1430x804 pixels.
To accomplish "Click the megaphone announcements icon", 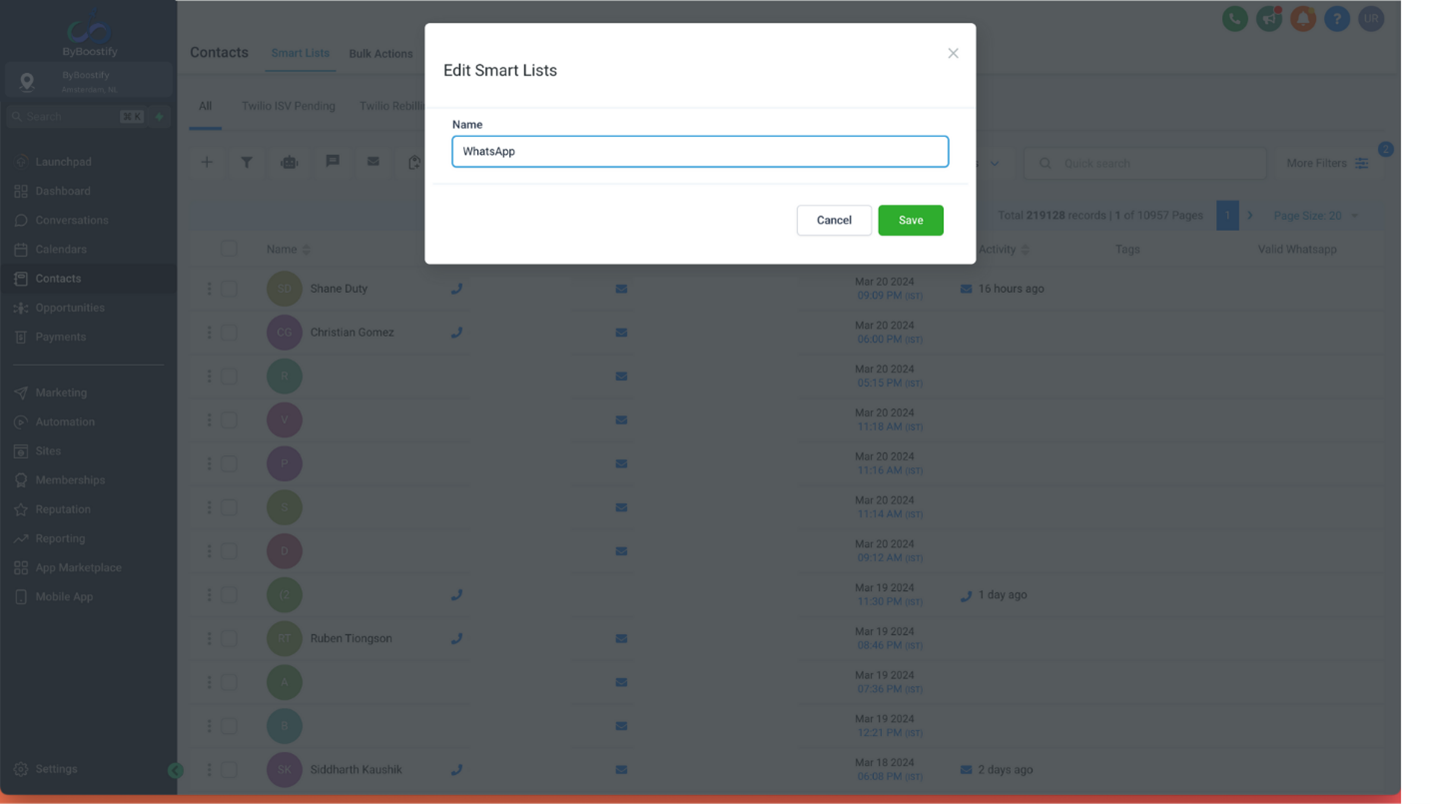I will (x=1269, y=19).
